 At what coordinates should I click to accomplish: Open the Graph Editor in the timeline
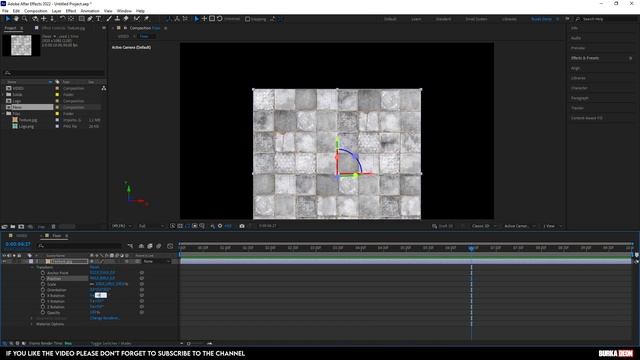170,246
